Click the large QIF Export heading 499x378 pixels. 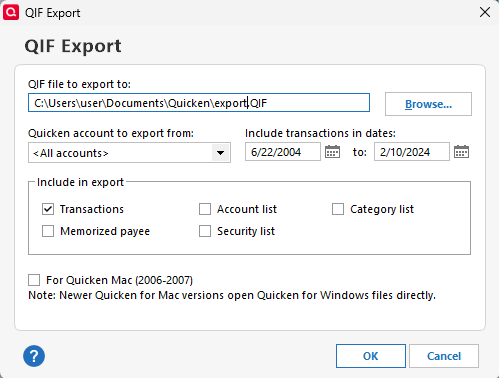point(73,46)
